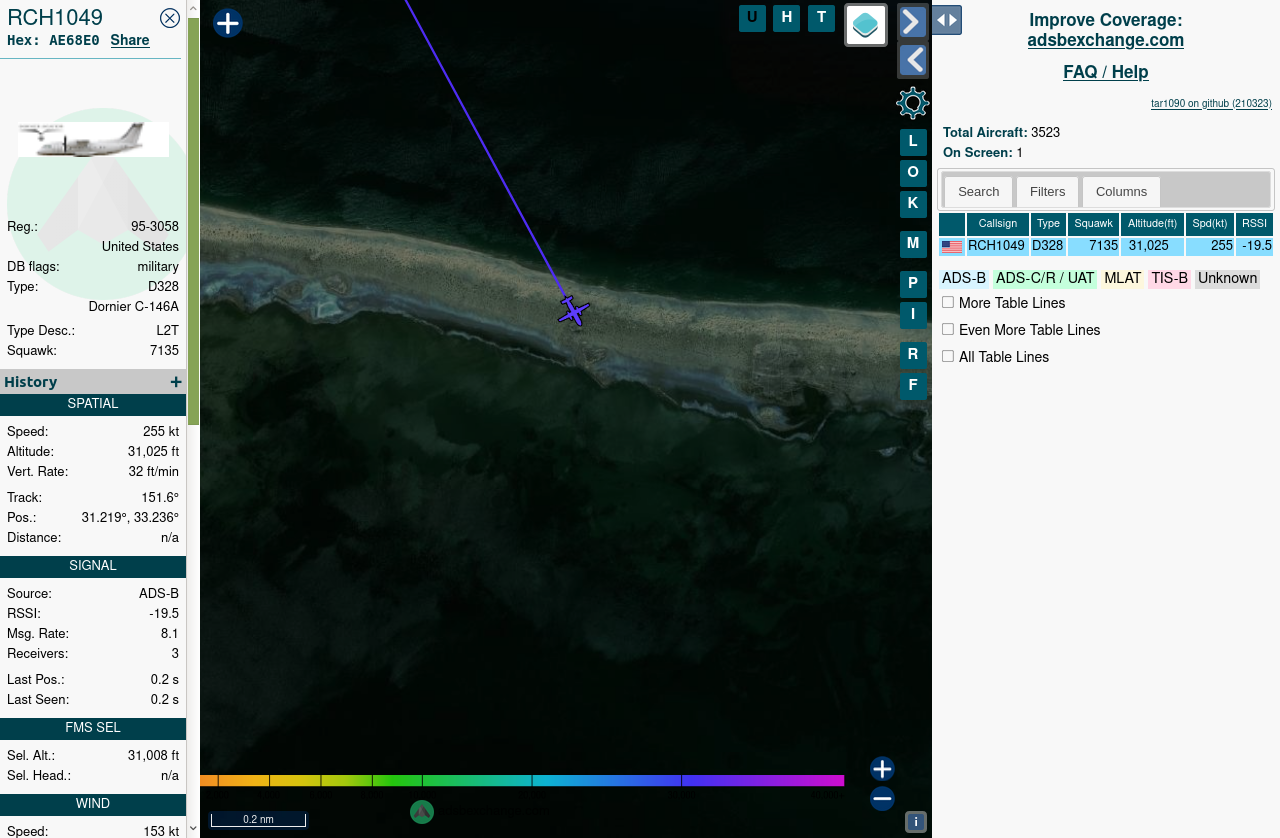This screenshot has width=1280, height=838.
Task: Click the left chevron sidebar button
Action: coord(913,60)
